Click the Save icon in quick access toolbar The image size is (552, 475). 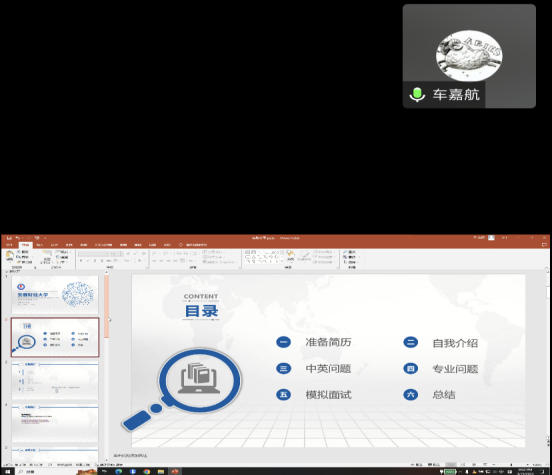(x=9, y=238)
